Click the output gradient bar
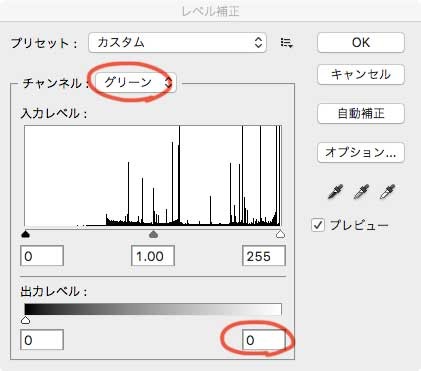Viewport: 421px width, 371px height. point(153,309)
